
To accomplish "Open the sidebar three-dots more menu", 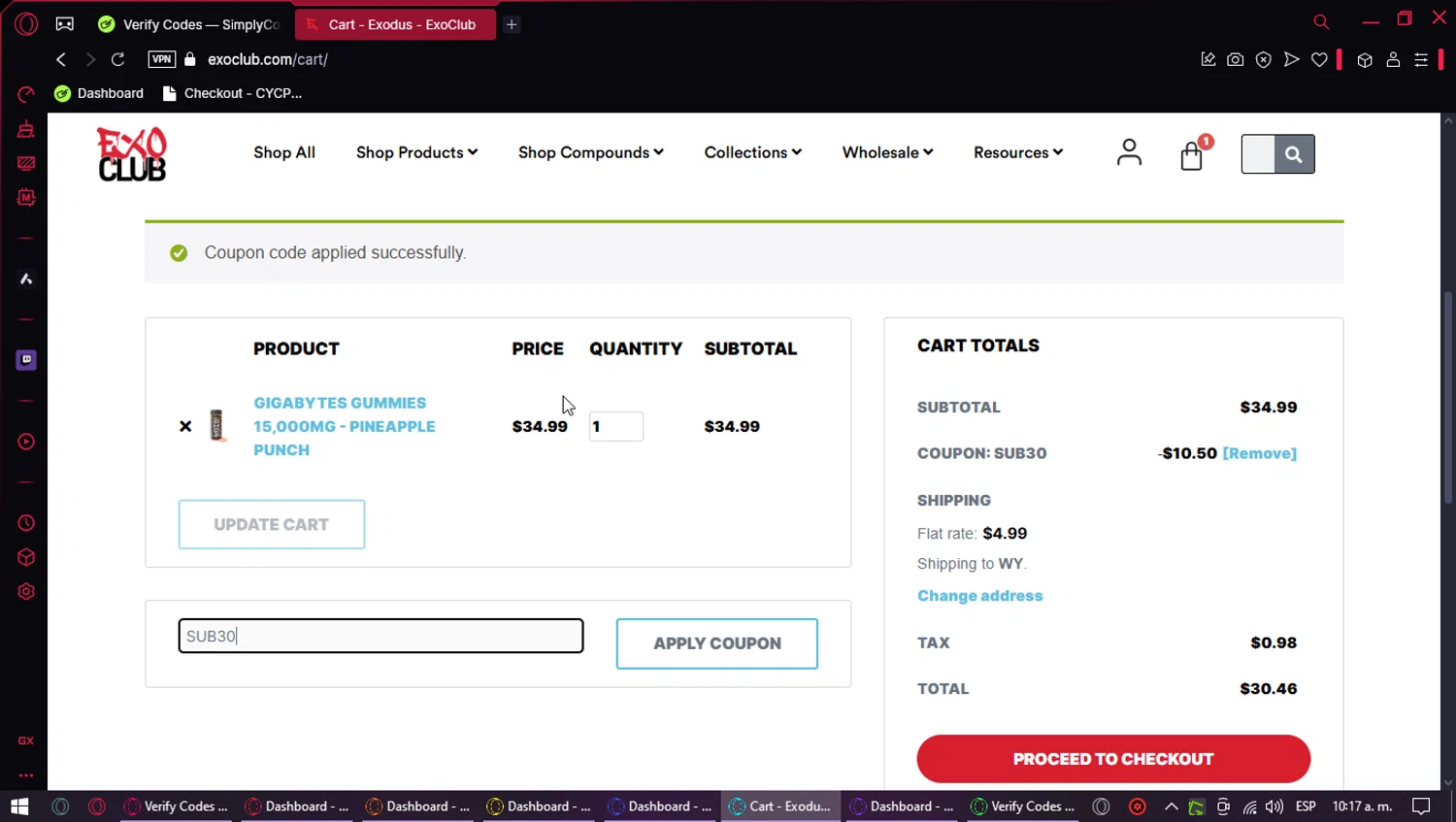I will 26,775.
